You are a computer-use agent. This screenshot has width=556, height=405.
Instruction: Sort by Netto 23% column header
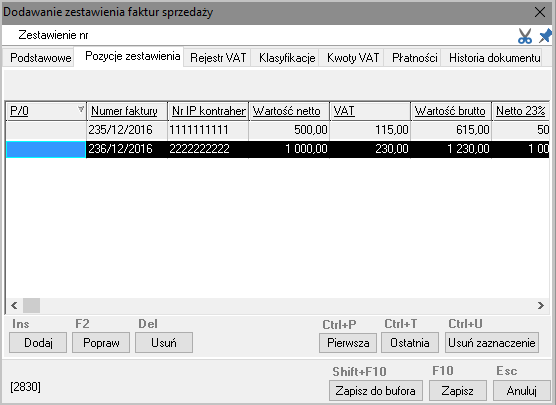[x=521, y=111]
